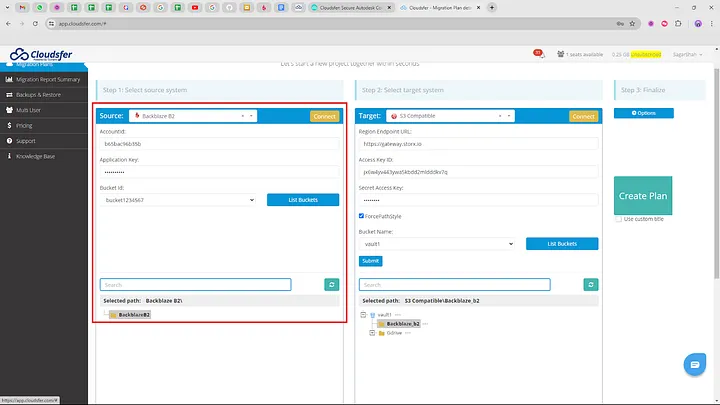
Task: Open Chrome menu three dots
Action: point(712,23)
